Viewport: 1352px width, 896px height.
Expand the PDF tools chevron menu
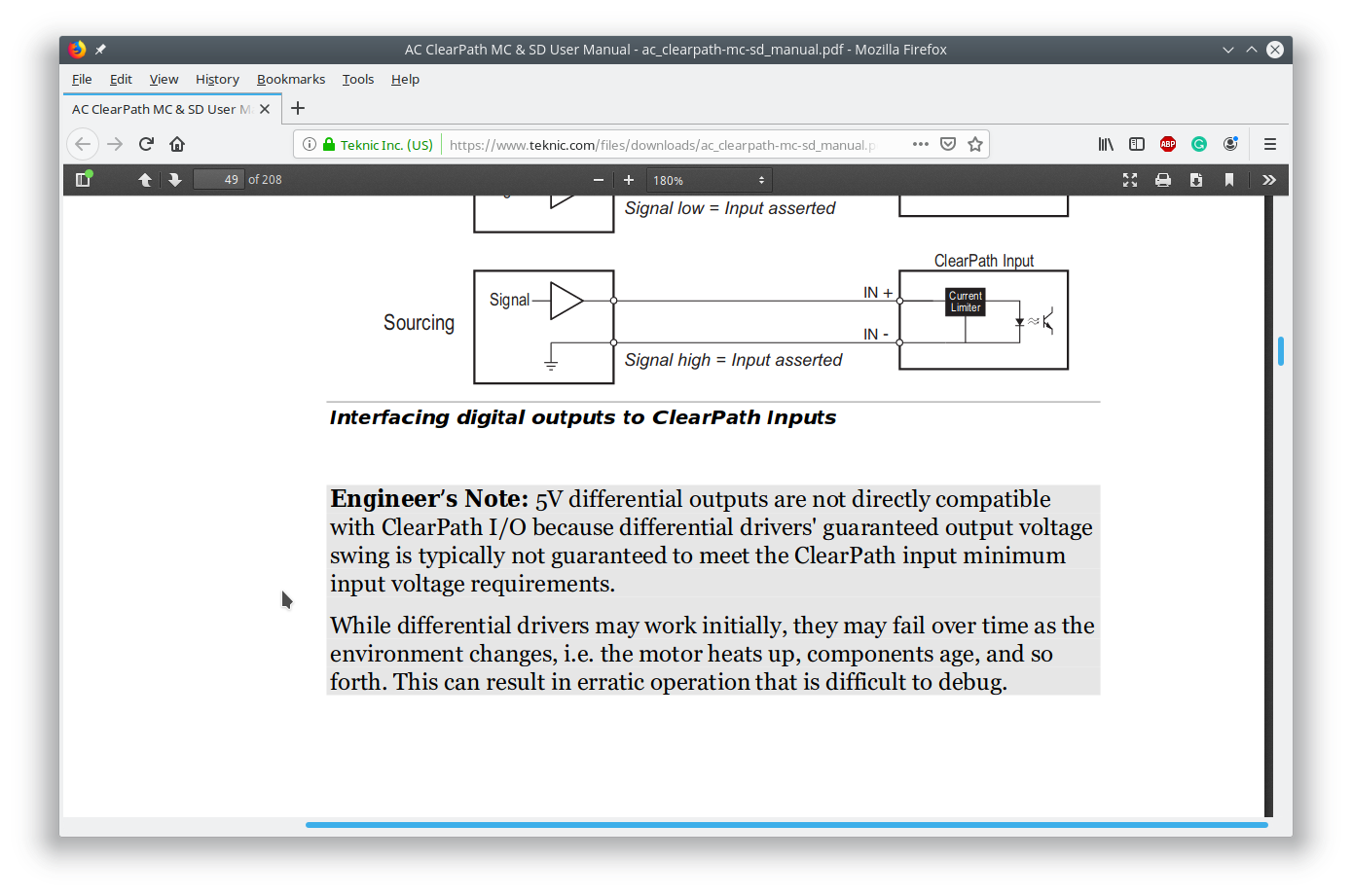point(1269,180)
